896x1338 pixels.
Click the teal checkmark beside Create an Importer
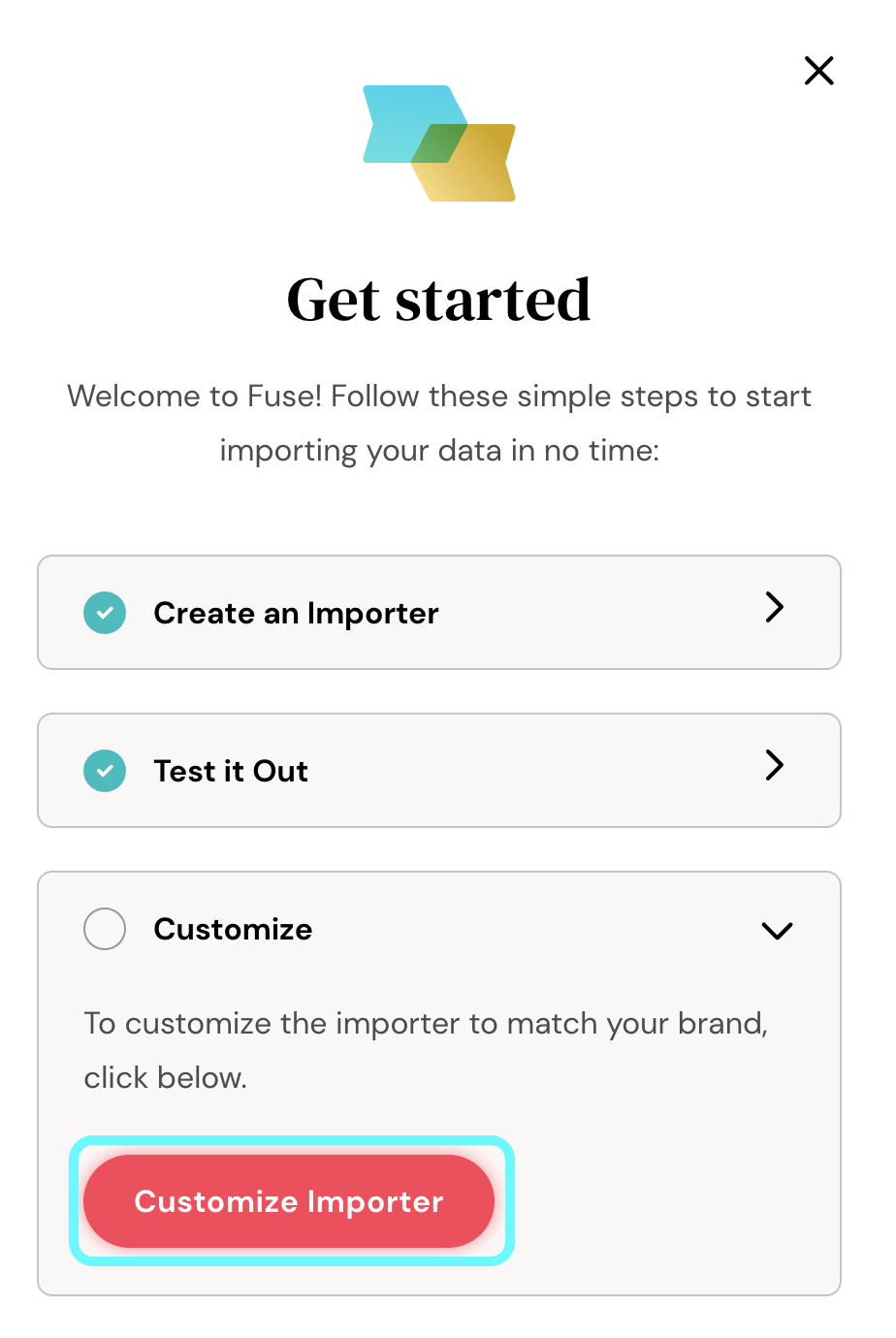click(x=105, y=613)
